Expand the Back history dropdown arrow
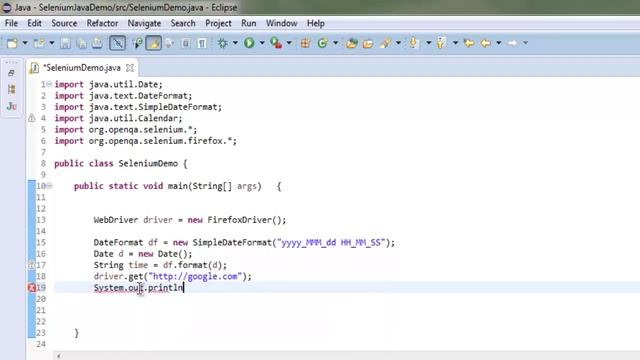This screenshot has width=640, height=360. pos(499,43)
